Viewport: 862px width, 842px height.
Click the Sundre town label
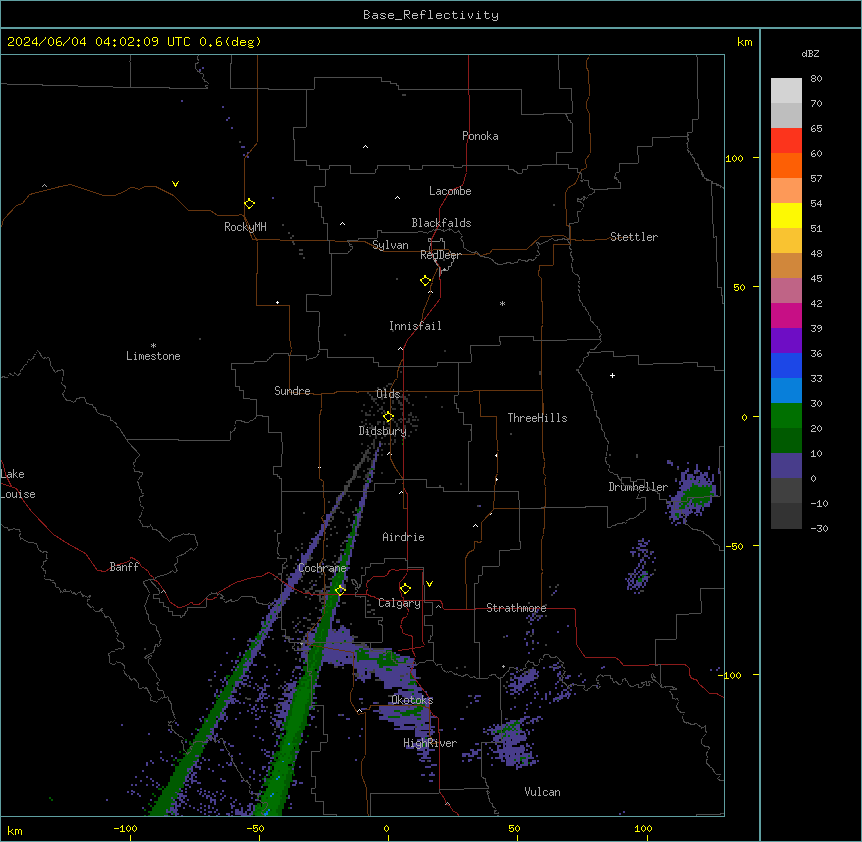292,391
